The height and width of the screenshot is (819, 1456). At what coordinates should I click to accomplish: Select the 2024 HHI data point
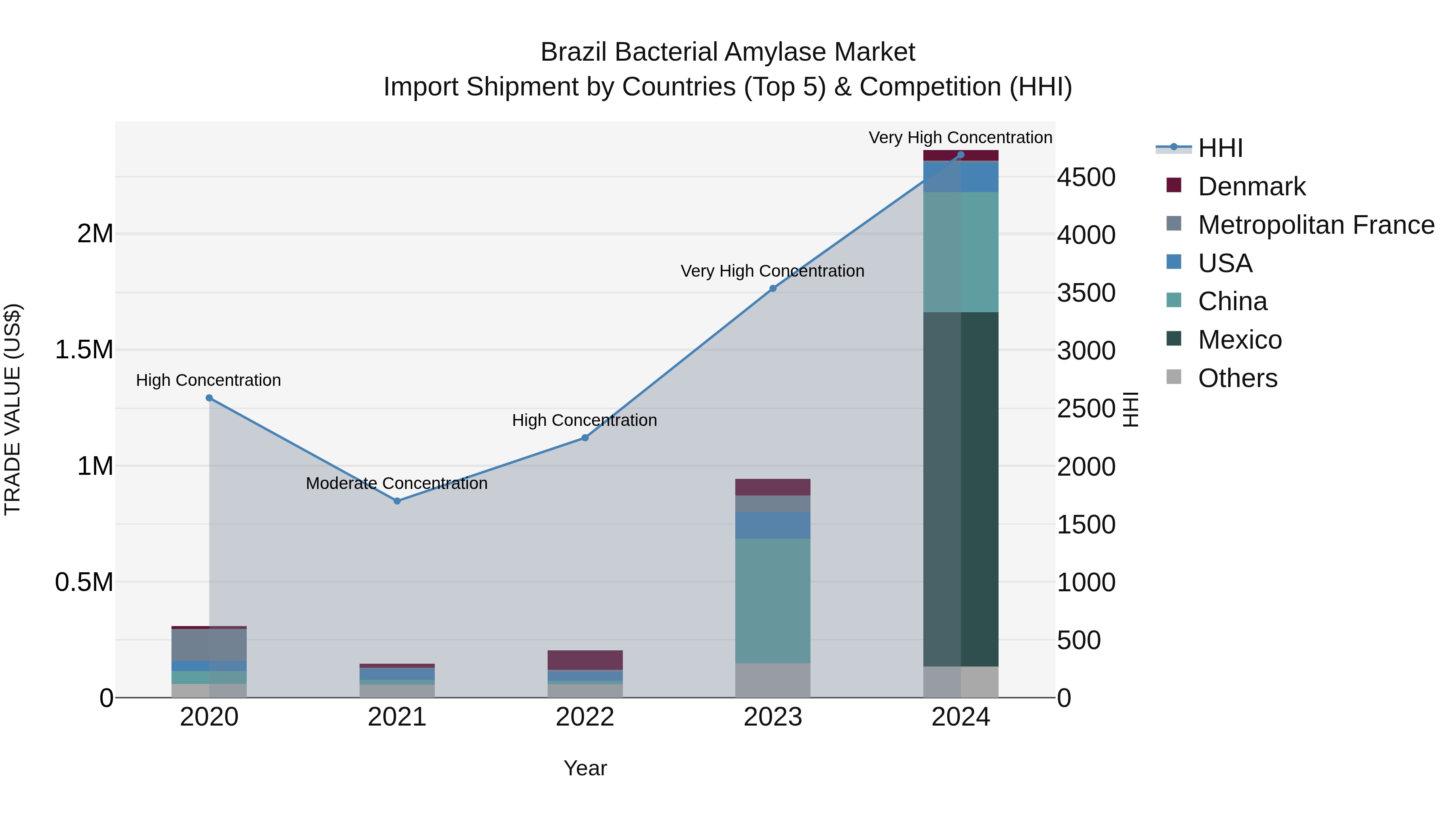pos(961,155)
